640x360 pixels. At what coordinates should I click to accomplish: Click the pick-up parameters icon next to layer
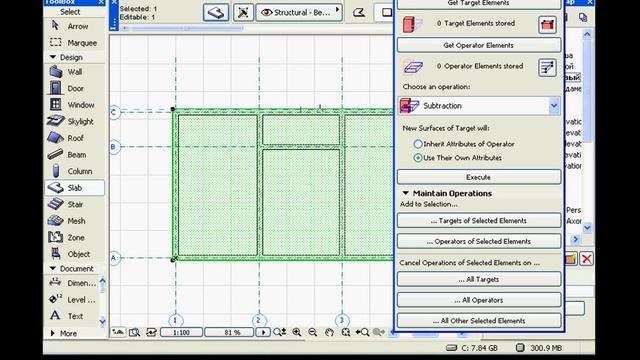(243, 13)
